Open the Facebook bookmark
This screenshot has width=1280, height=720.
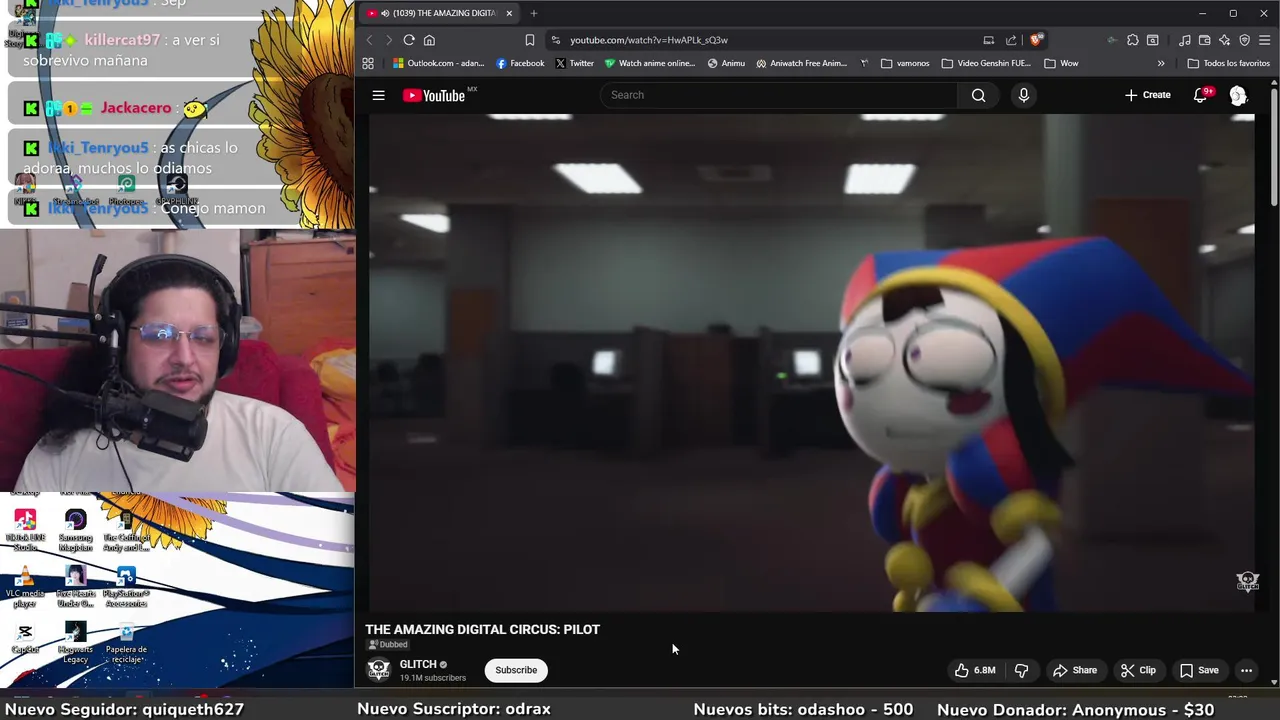[520, 63]
